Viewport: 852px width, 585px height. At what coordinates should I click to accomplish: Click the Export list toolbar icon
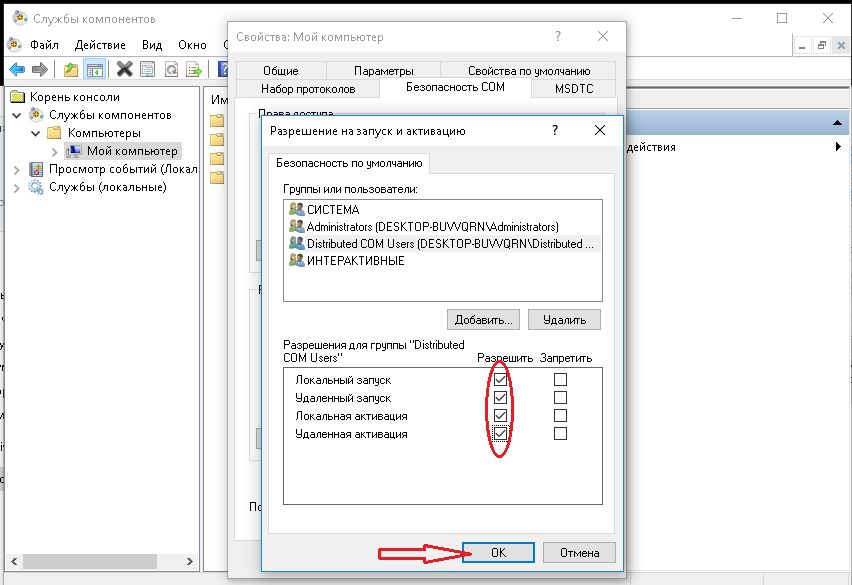pos(196,69)
